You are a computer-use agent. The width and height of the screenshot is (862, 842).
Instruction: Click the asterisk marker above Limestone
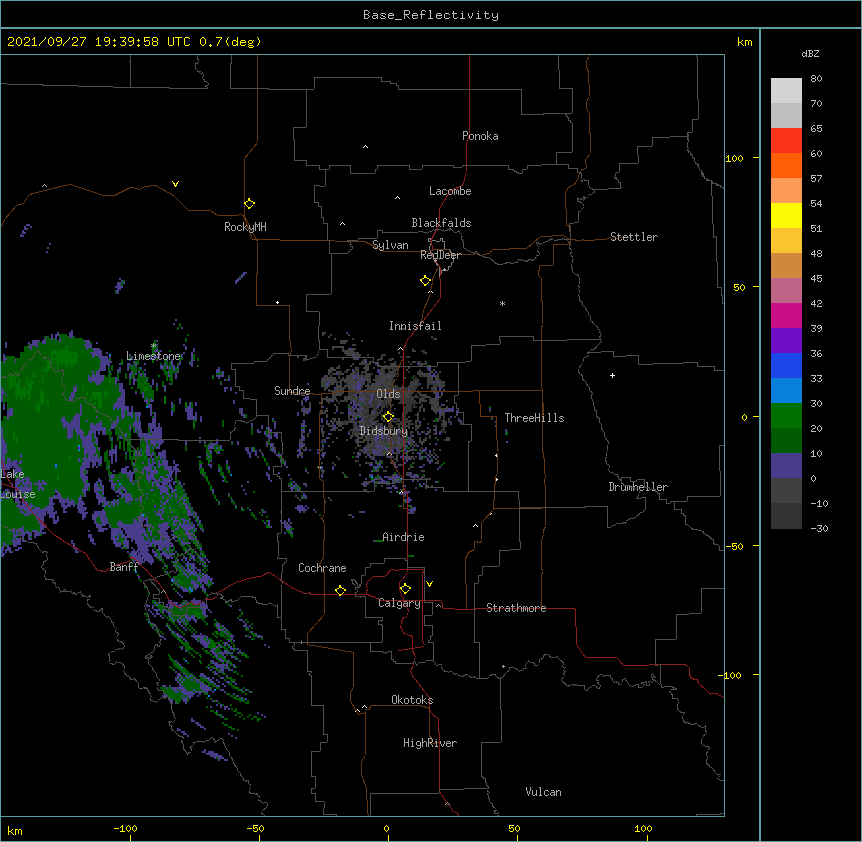(154, 345)
